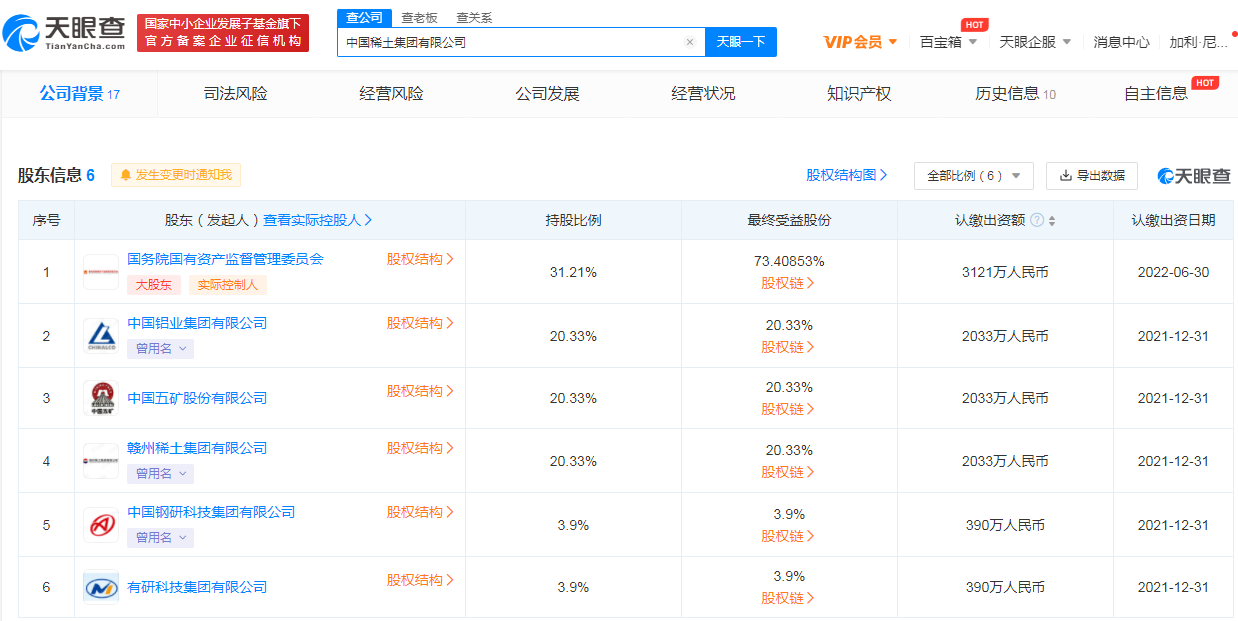The image size is (1238, 621).
Task: Open the 自主信息 tab
Action: click(1156, 94)
